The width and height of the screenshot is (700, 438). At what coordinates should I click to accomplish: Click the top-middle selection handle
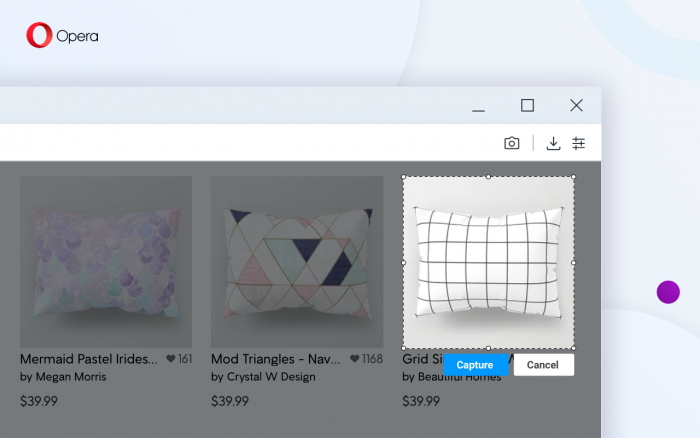488,177
